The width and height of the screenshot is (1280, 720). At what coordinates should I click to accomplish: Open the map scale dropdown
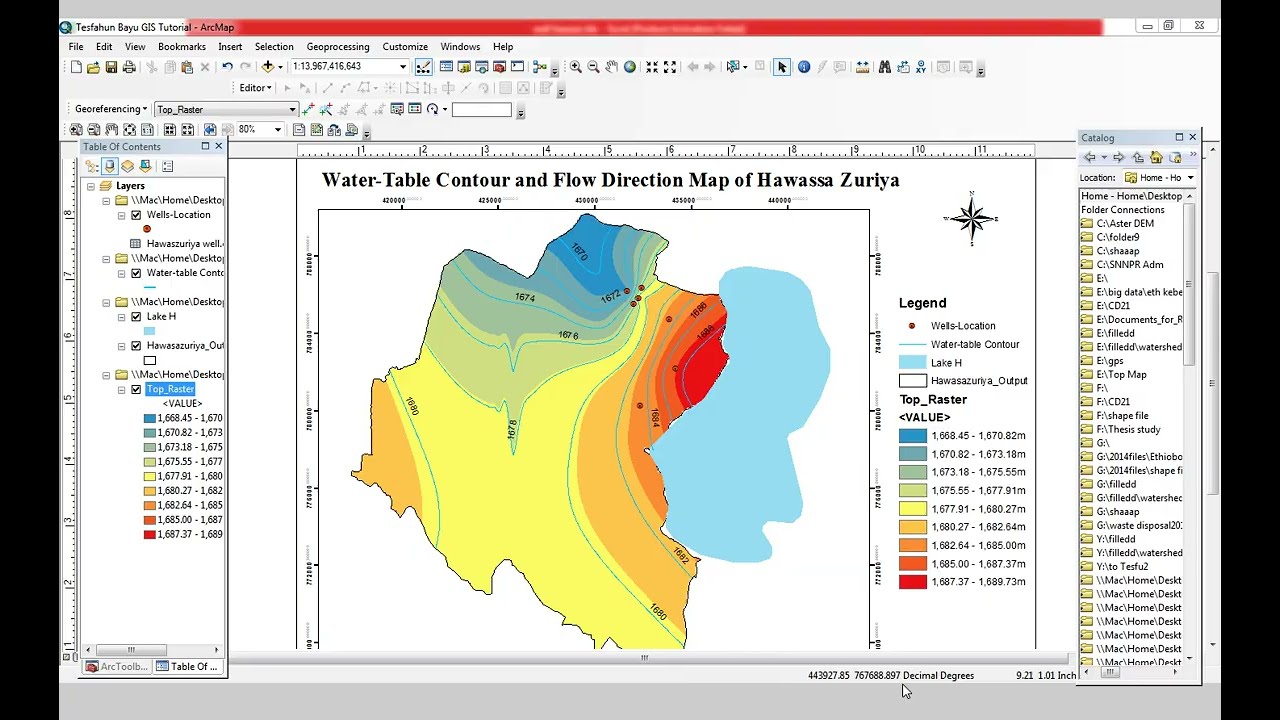403,67
